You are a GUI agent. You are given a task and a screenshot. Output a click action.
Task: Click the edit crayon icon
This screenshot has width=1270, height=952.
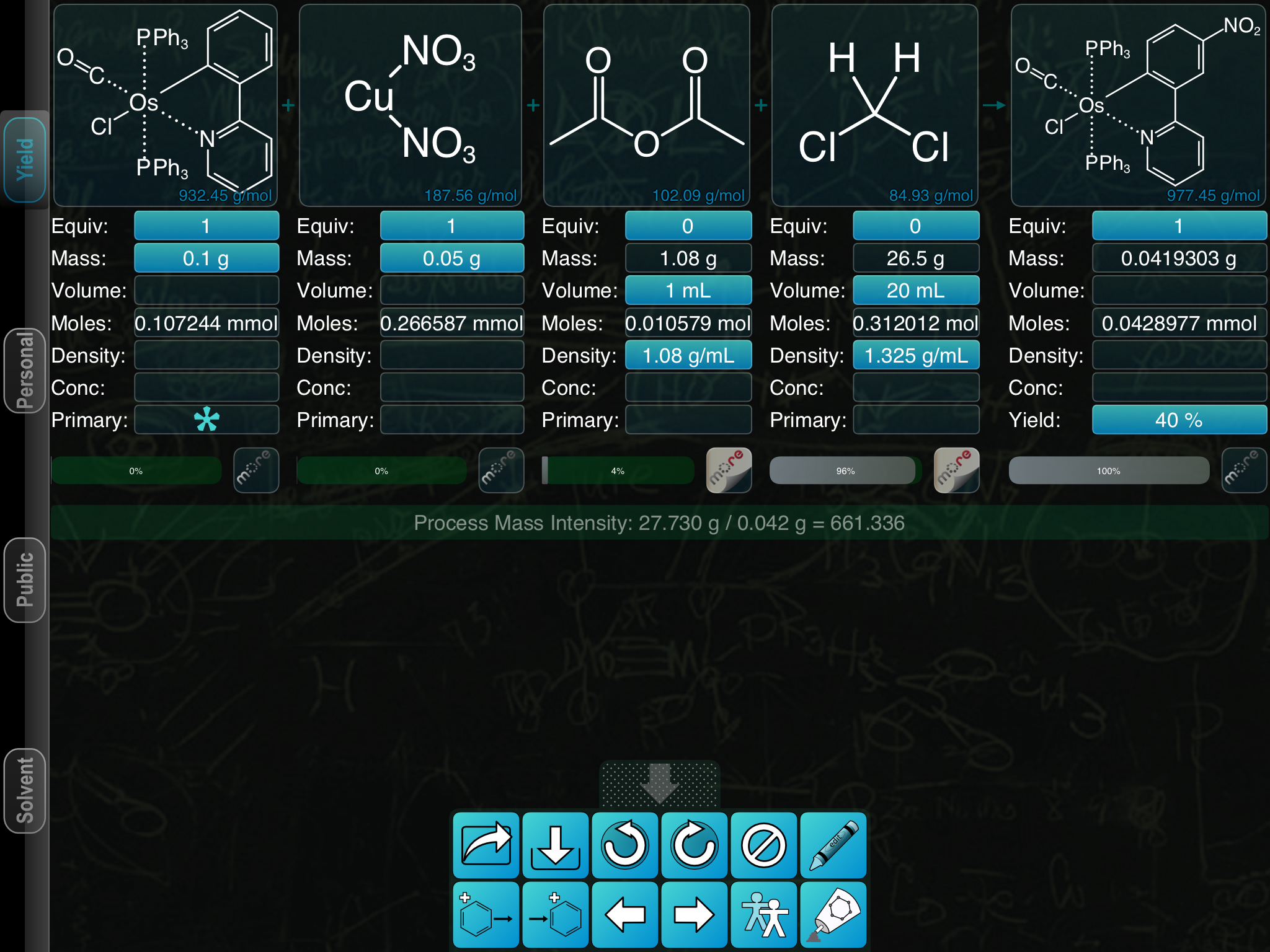(833, 845)
